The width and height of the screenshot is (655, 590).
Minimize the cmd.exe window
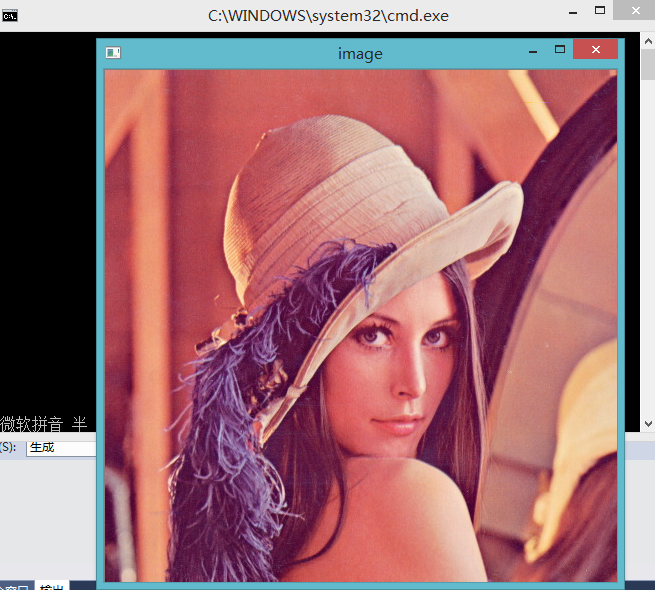[x=573, y=13]
